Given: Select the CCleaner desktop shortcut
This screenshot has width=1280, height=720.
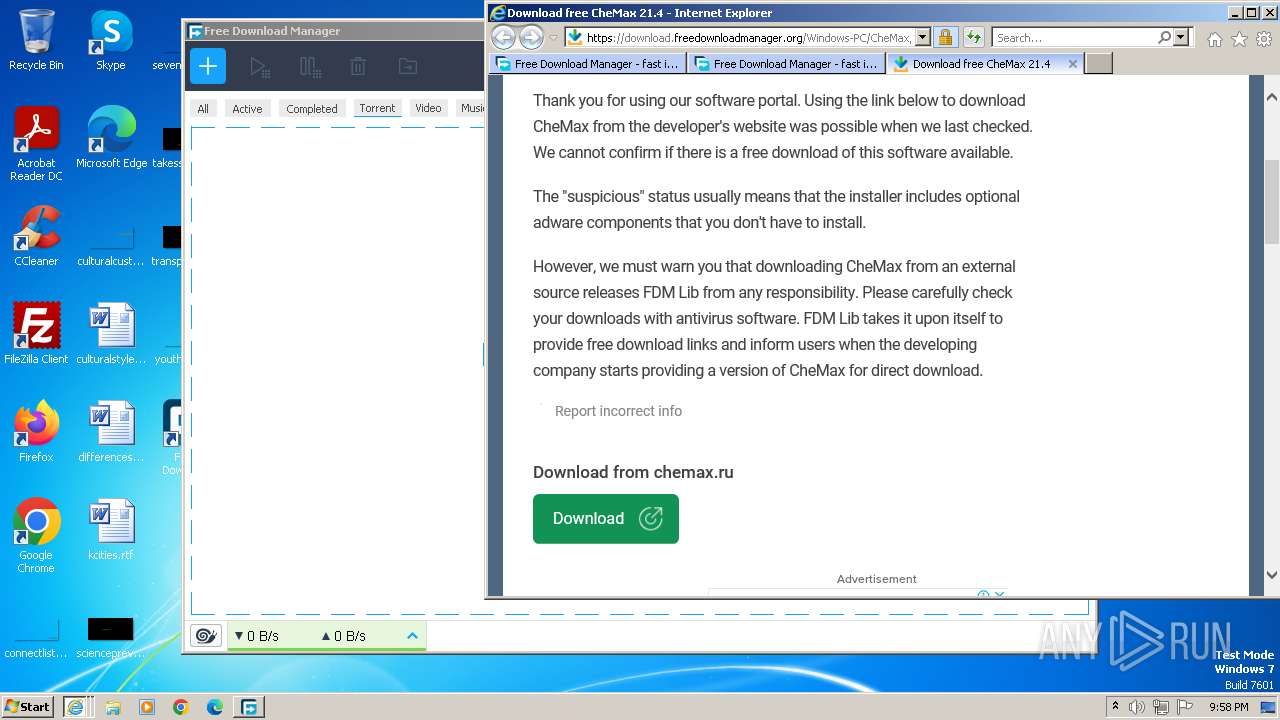Looking at the screenshot, I should (36, 236).
